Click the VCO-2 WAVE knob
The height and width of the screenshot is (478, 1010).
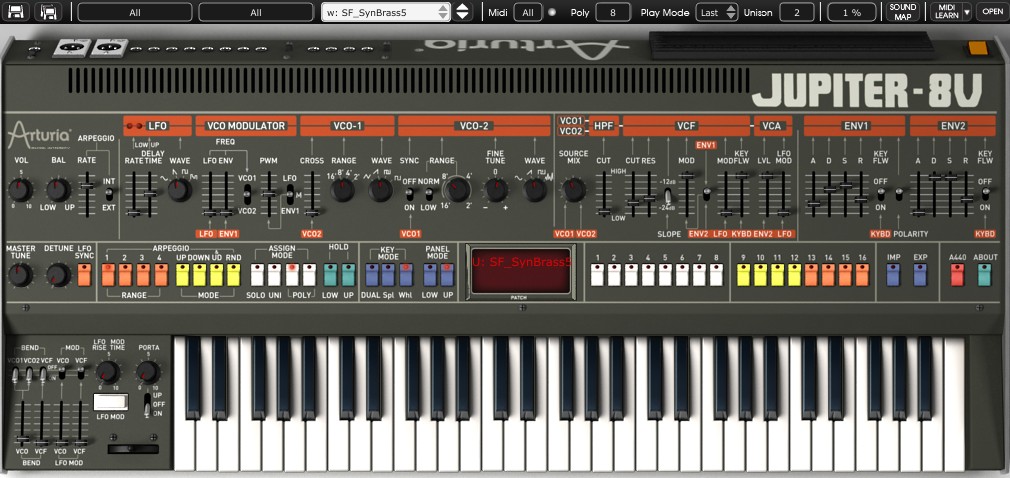pyautogui.click(x=534, y=190)
